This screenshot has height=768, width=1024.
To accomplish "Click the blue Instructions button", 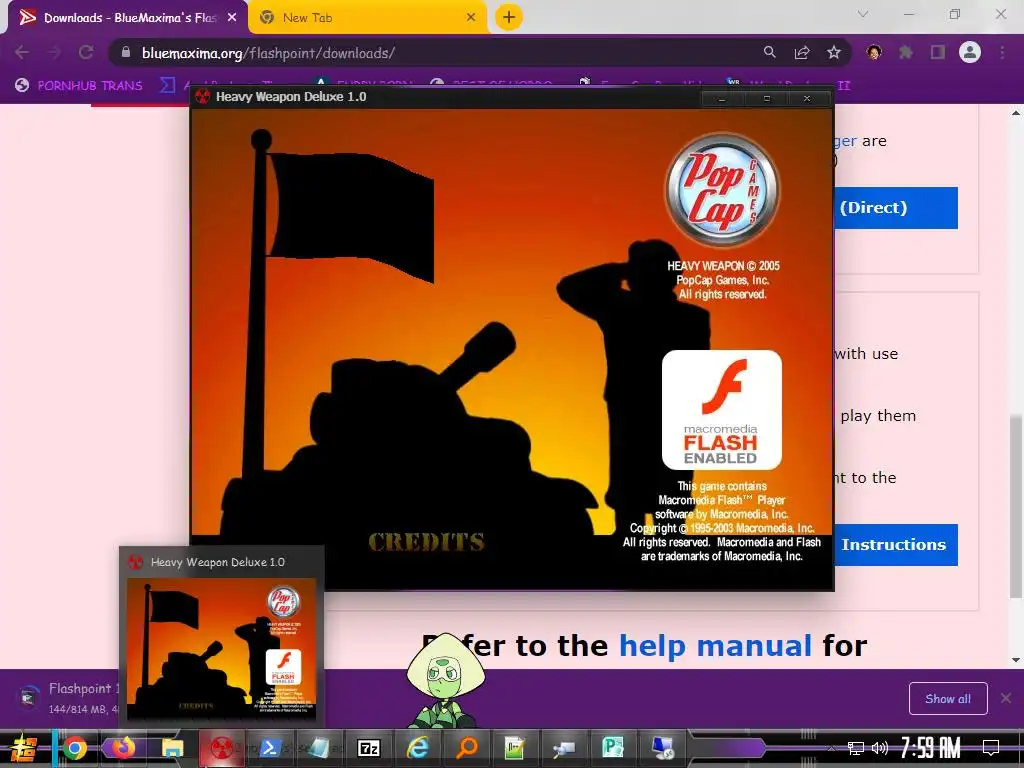I will pos(896,545).
